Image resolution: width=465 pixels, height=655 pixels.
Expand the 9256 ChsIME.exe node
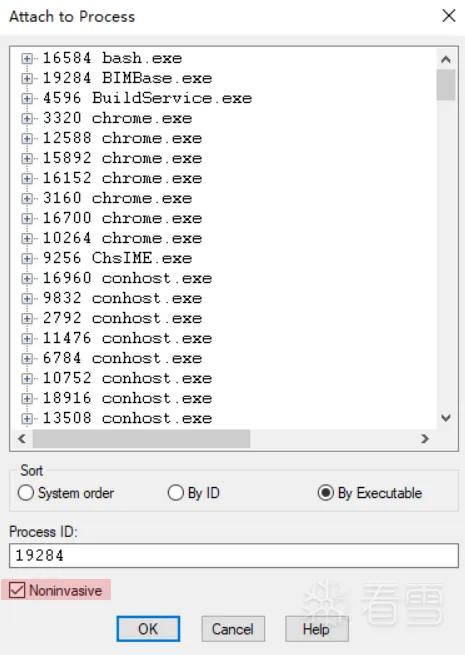[27, 259]
